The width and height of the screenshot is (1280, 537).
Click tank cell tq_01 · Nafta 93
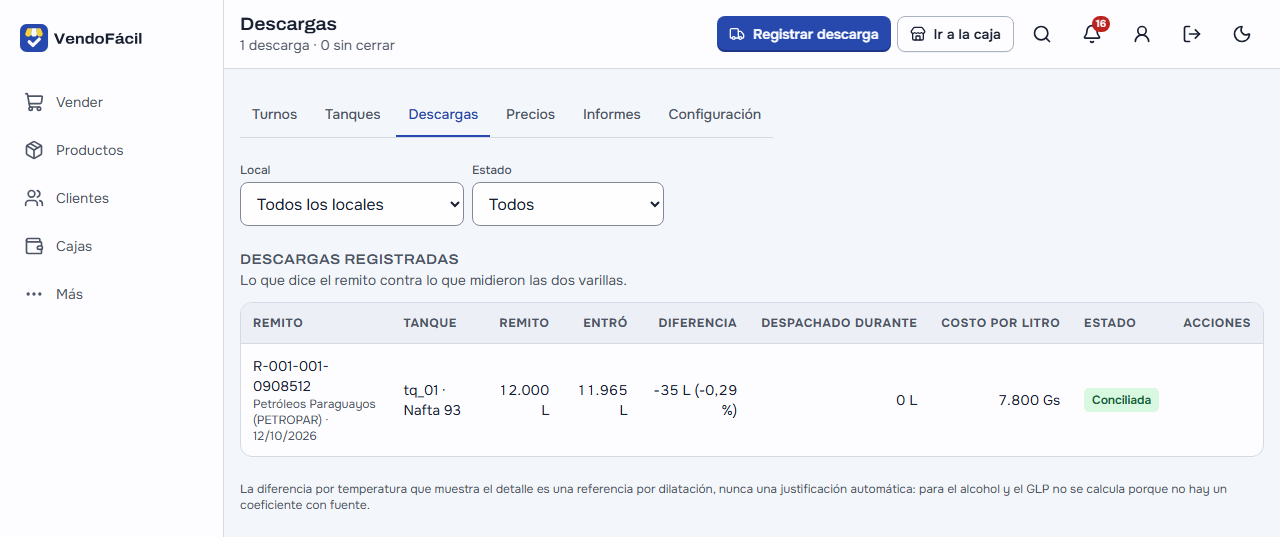coord(432,400)
